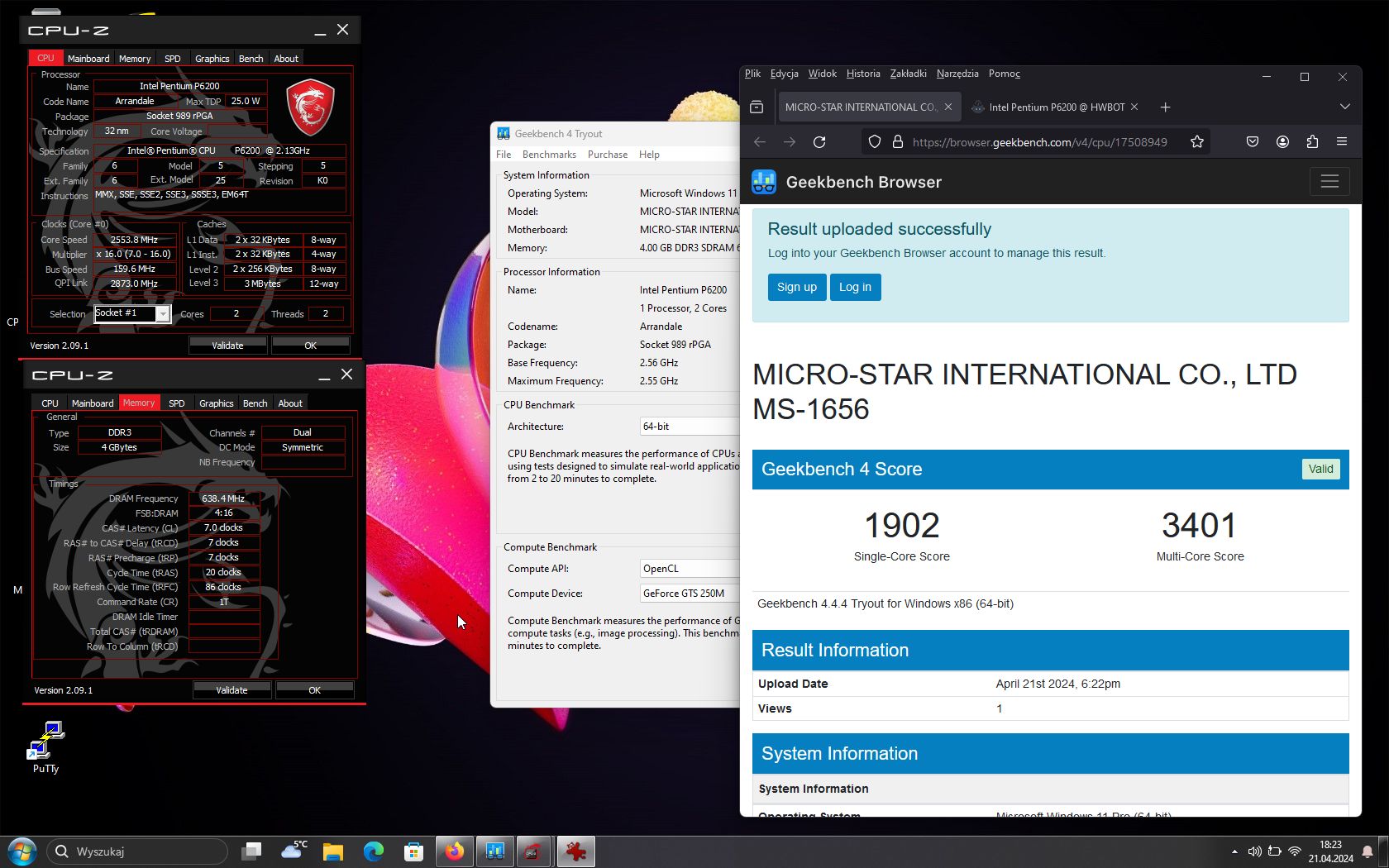Click Validate in top CPU-Z window
Screen dimensions: 1389x868
(x=227, y=346)
